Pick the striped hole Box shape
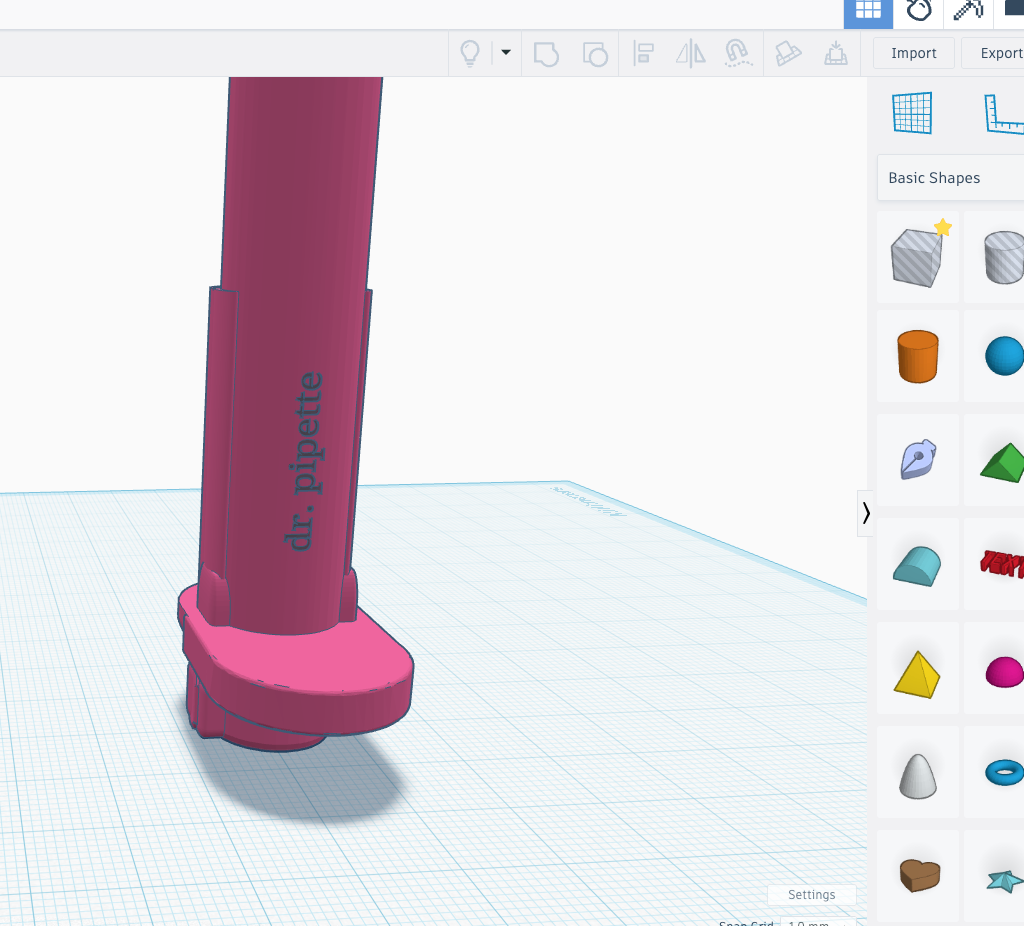This screenshot has height=926, width=1024. click(918, 257)
